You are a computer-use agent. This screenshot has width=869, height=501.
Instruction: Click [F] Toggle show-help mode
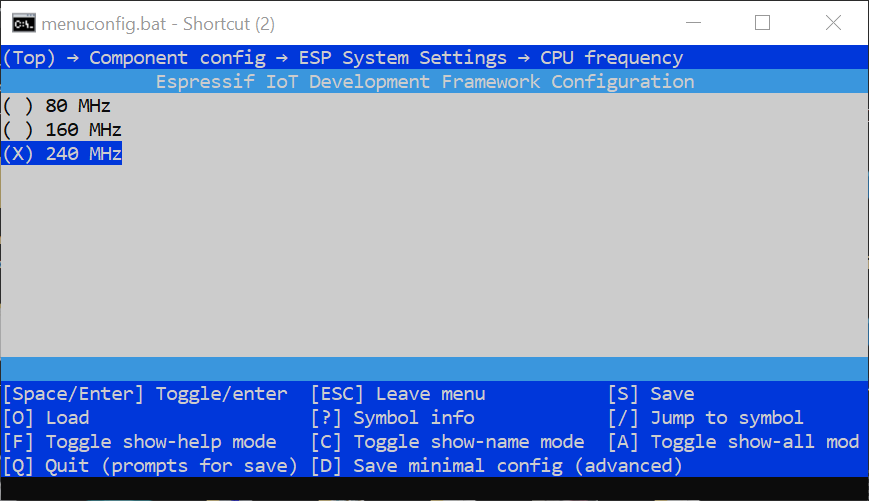[139, 442]
